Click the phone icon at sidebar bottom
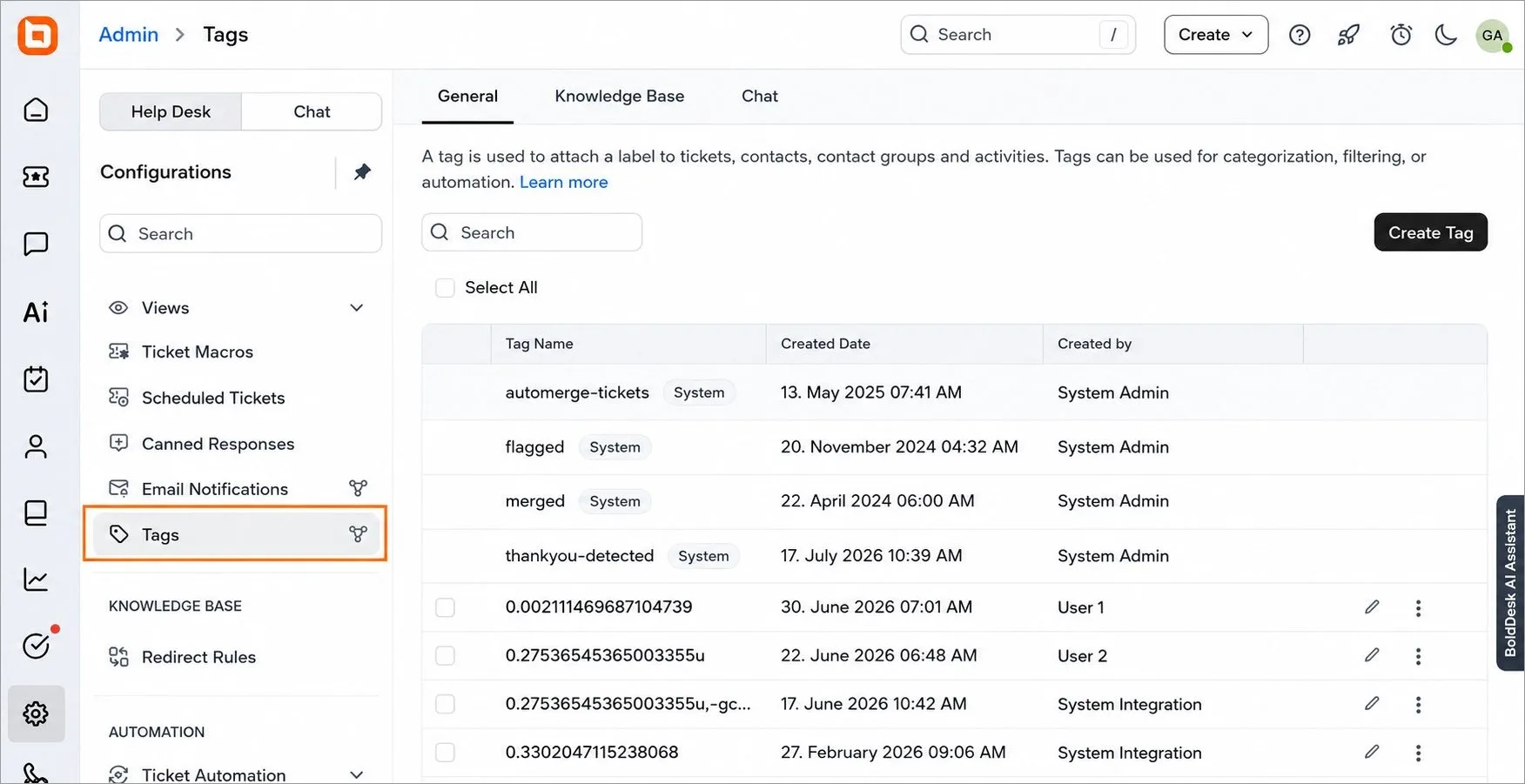This screenshot has height=784, width=1525. [x=36, y=774]
